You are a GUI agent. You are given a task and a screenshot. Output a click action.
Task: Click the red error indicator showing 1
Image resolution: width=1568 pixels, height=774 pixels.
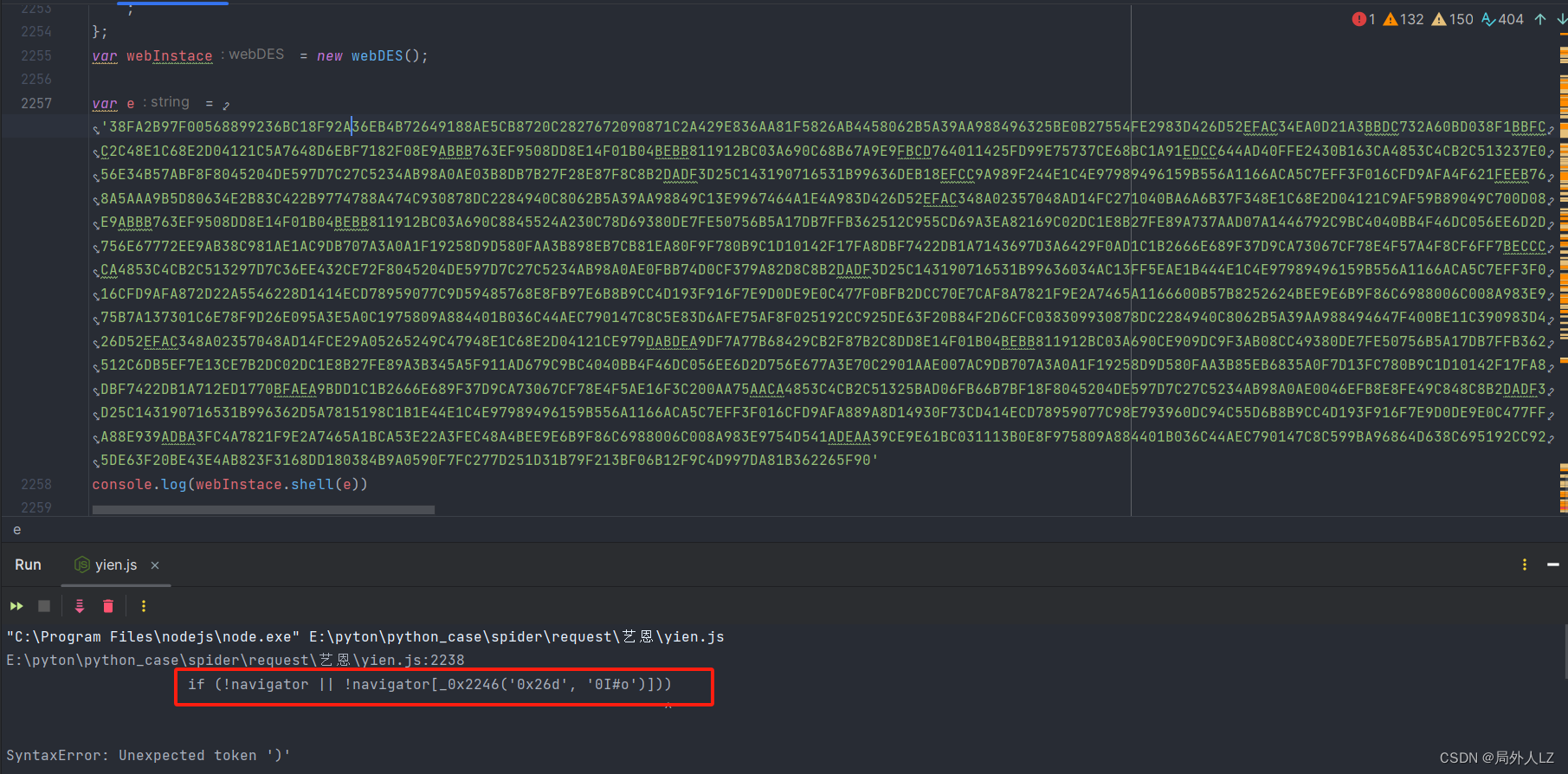1364,19
